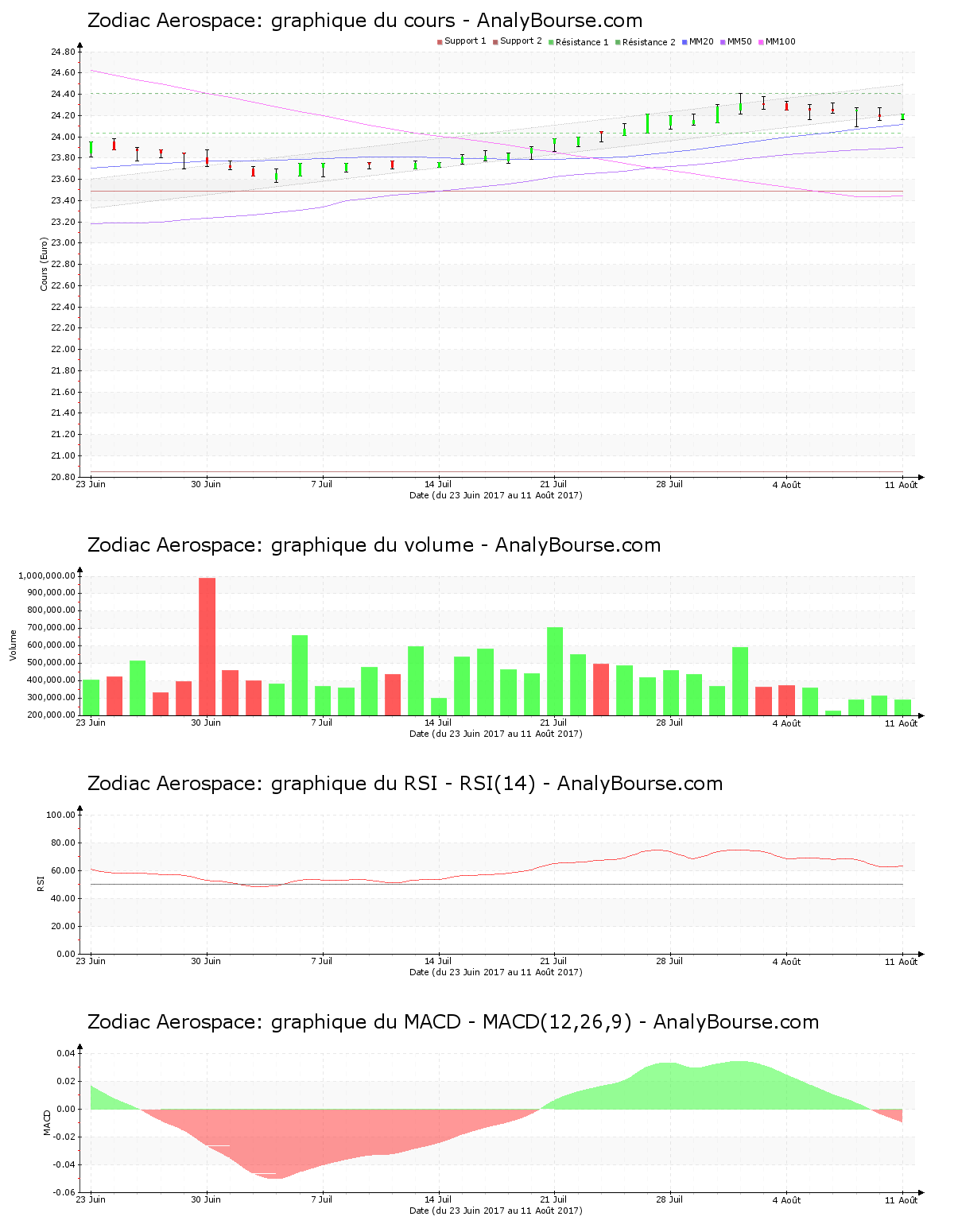Click '21 Juil' date on MACD chart axis
Image resolution: width=954 pixels, height=1232 pixels.
[553, 1199]
